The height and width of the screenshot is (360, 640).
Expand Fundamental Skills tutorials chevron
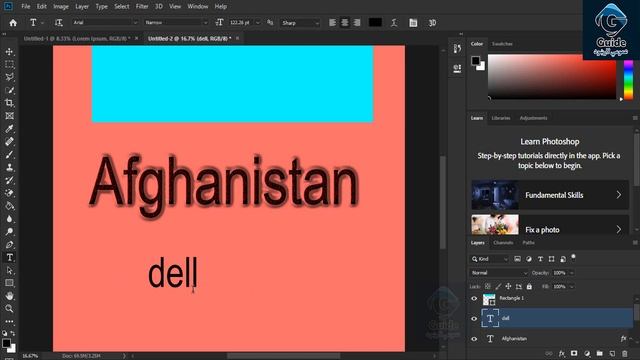pos(619,195)
